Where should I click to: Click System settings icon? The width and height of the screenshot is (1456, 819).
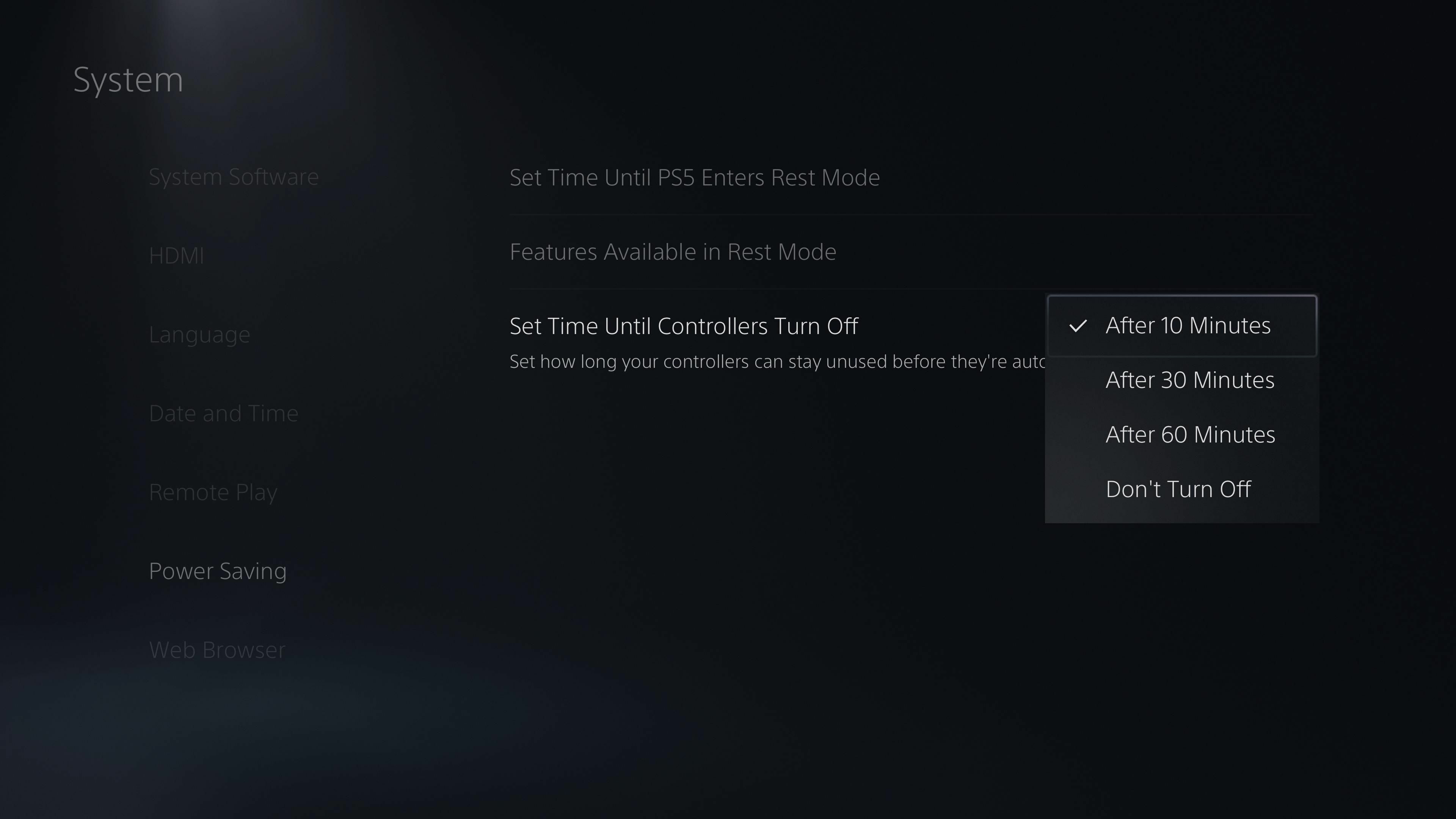click(x=128, y=78)
